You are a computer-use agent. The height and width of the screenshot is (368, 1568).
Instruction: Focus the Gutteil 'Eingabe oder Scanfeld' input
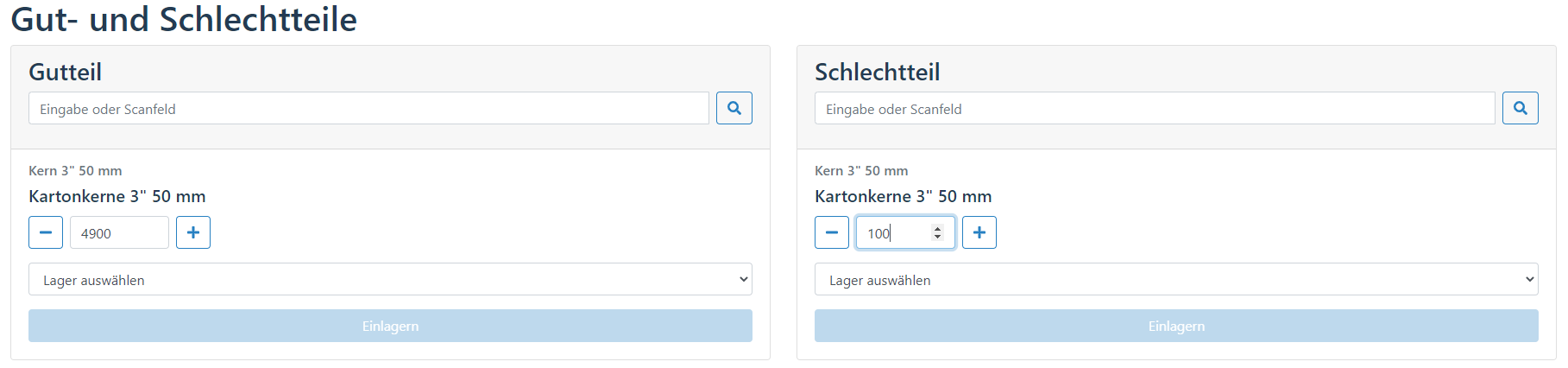point(368,108)
